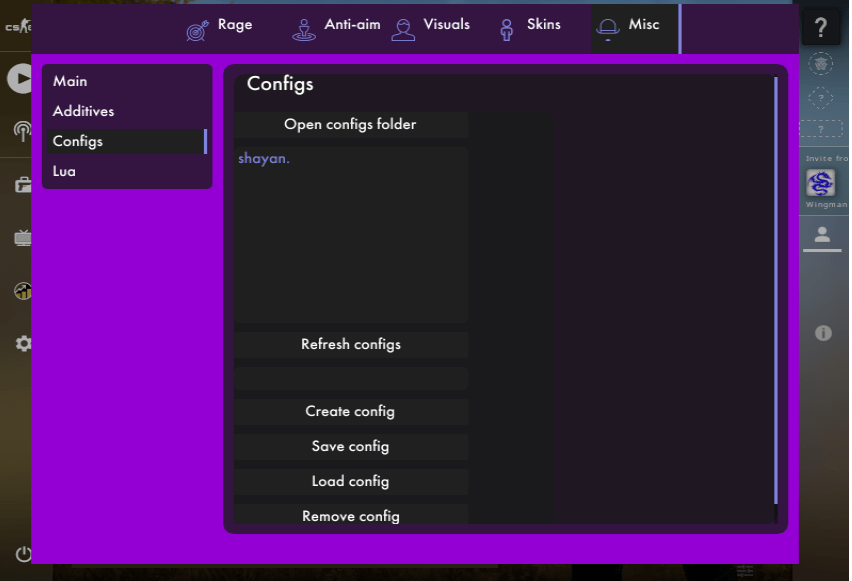Click the Visuals head icon
The image size is (852, 581).
pyautogui.click(x=403, y=30)
